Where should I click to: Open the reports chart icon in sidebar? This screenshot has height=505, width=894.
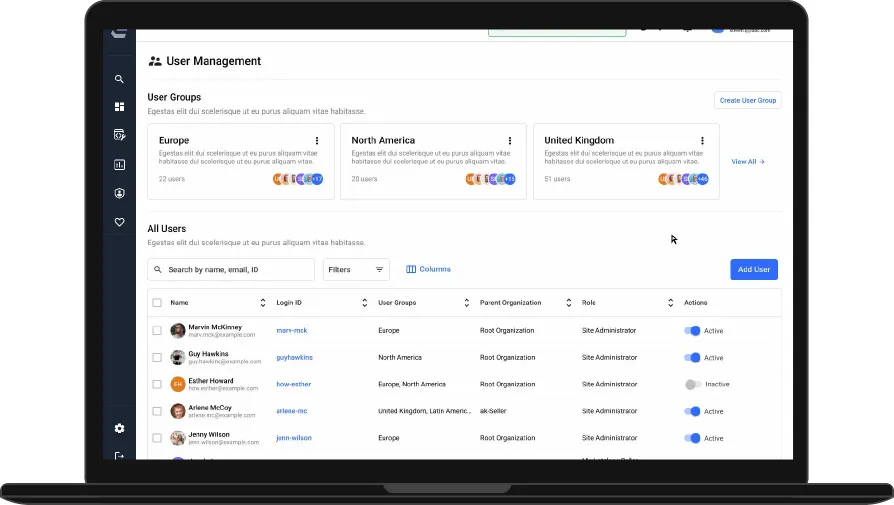(119, 165)
